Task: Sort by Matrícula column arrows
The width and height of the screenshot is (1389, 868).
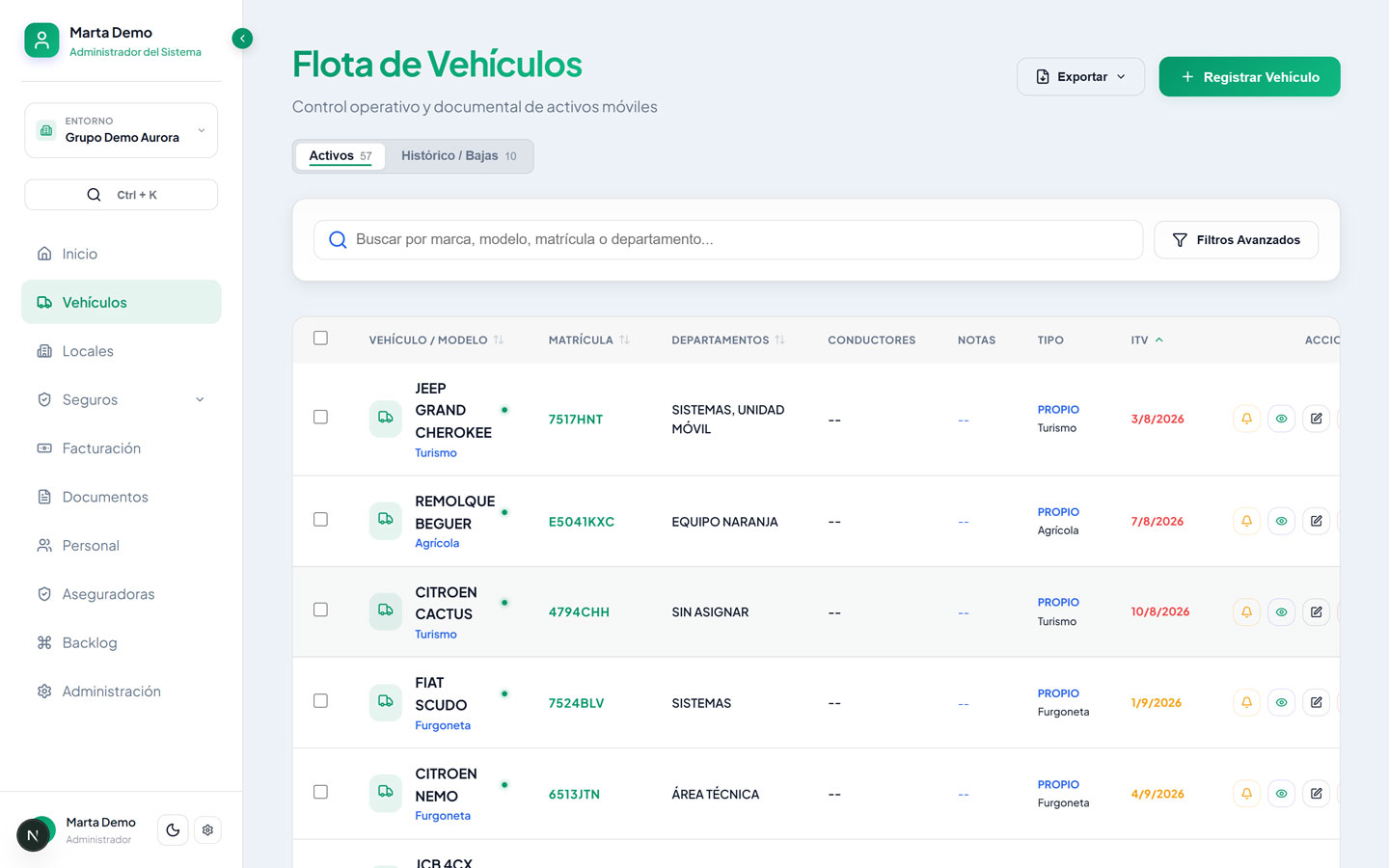Action: click(624, 340)
